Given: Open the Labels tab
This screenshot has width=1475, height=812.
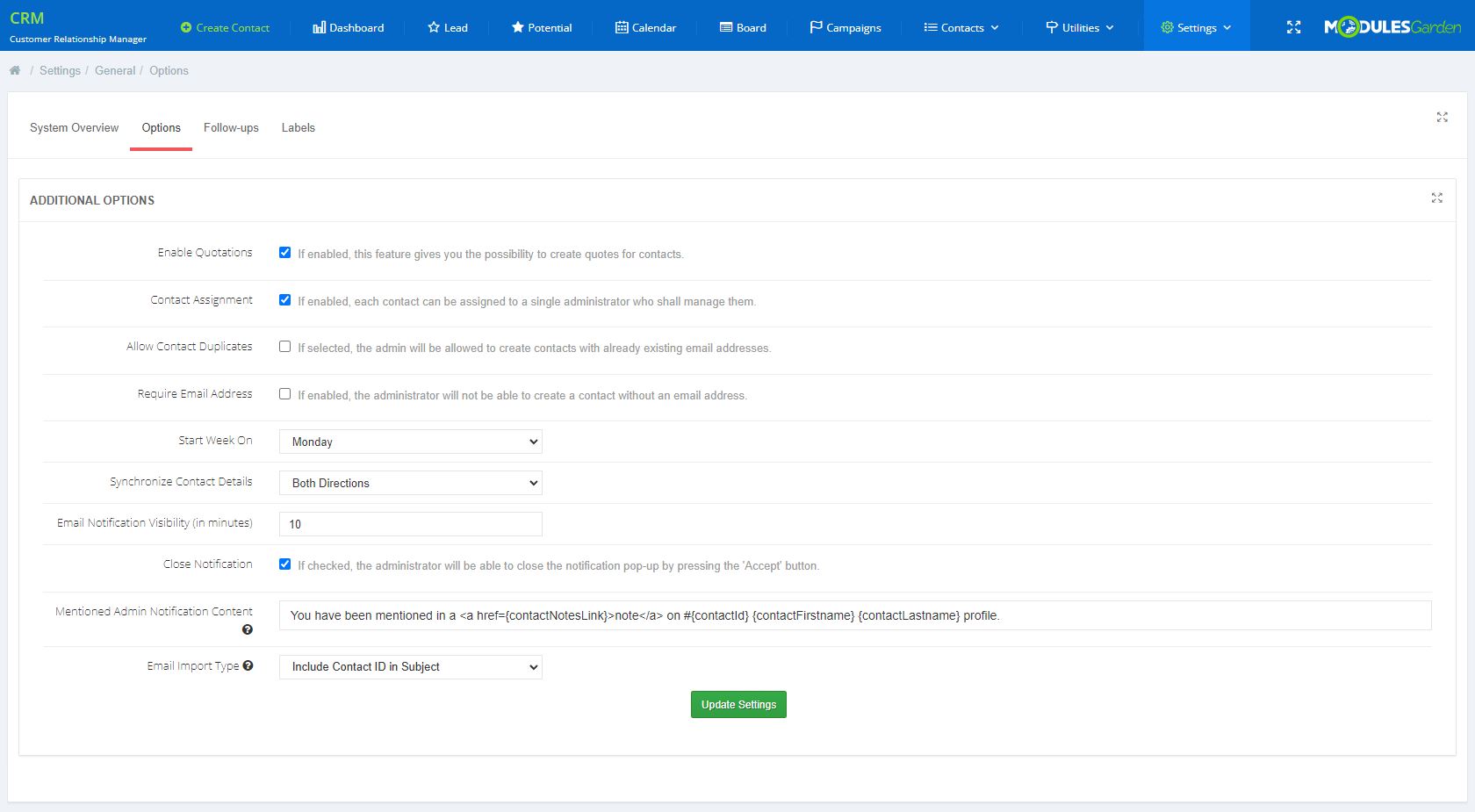Looking at the screenshot, I should (298, 127).
